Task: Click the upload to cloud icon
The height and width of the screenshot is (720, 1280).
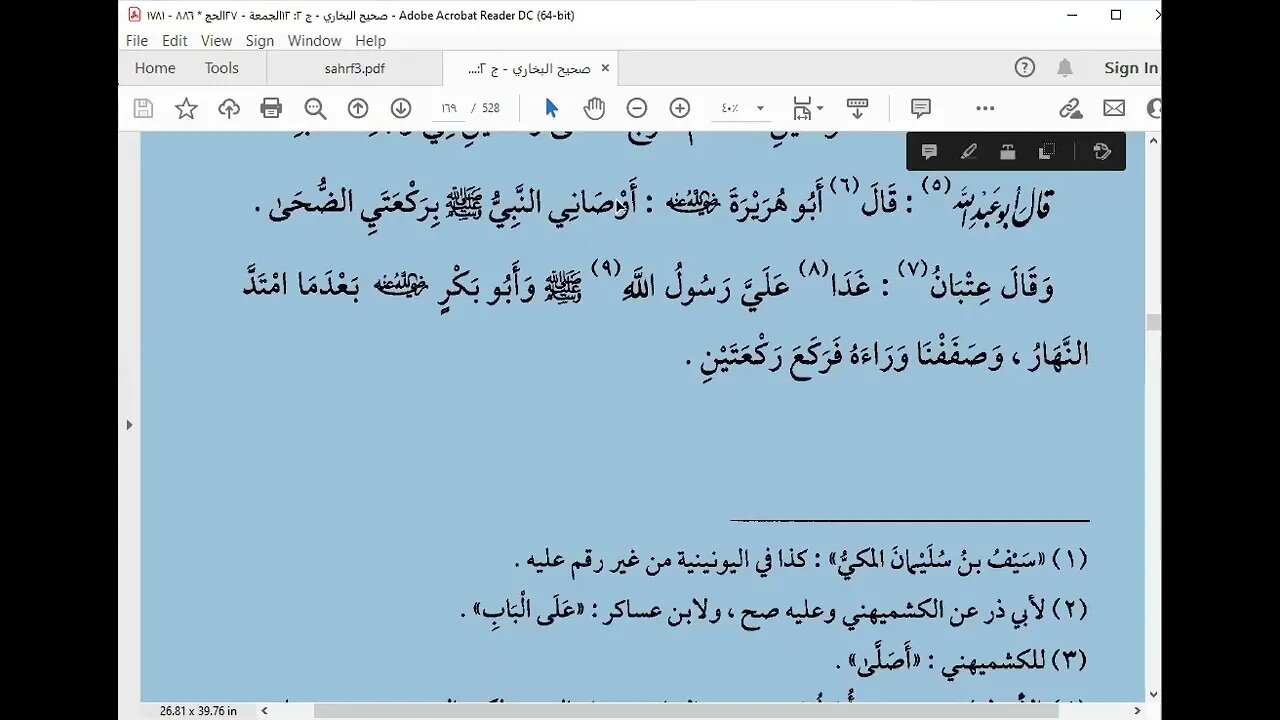Action: pyautogui.click(x=229, y=108)
